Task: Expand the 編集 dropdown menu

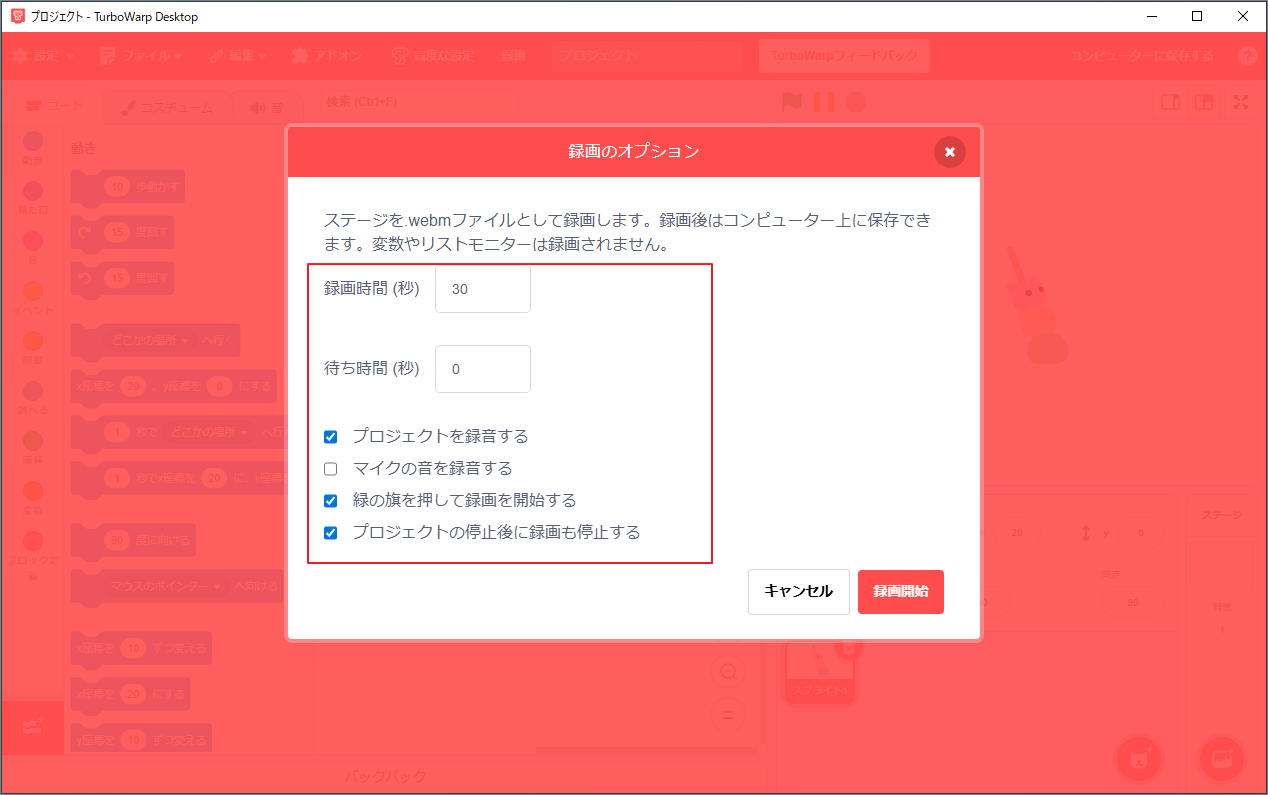Action: [238, 56]
